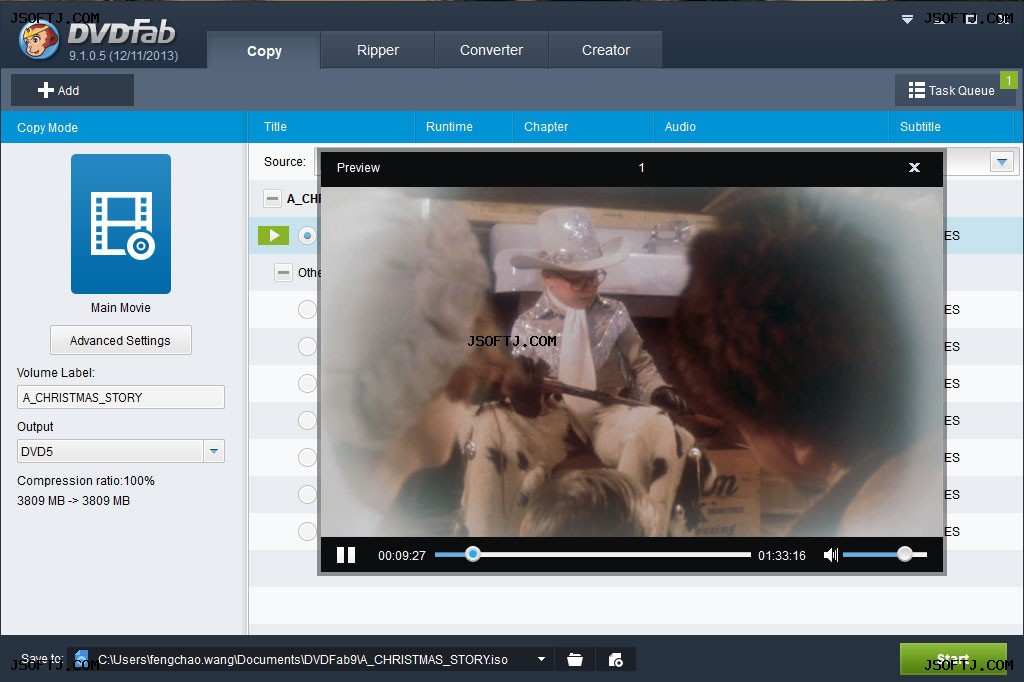Viewport: 1024px width, 682px height.
Task: Switch to the Creator tab
Action: (605, 50)
